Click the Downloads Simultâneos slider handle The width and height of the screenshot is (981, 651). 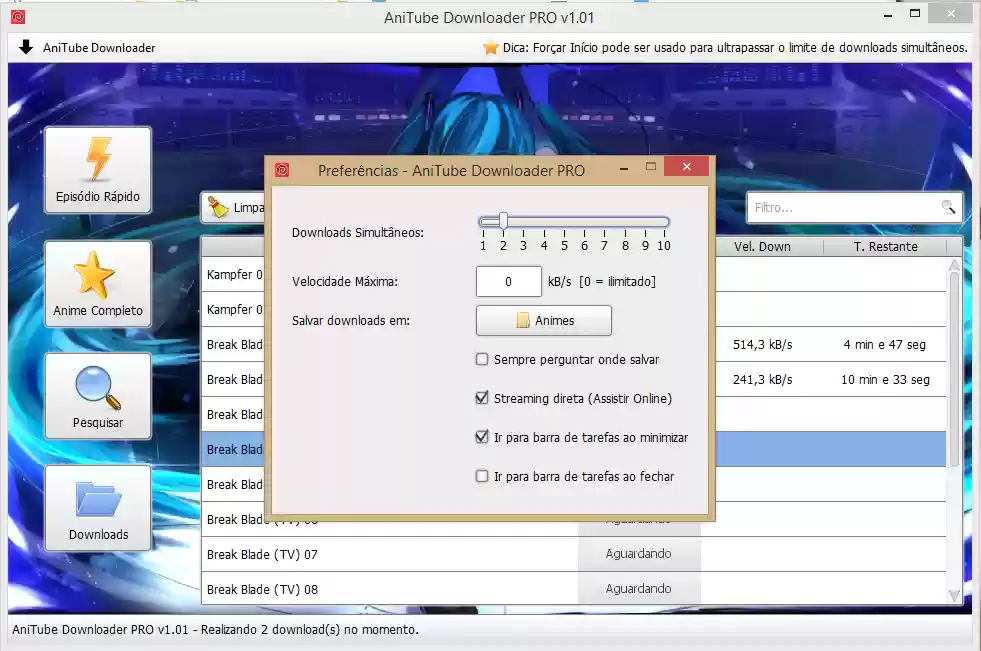tap(503, 221)
